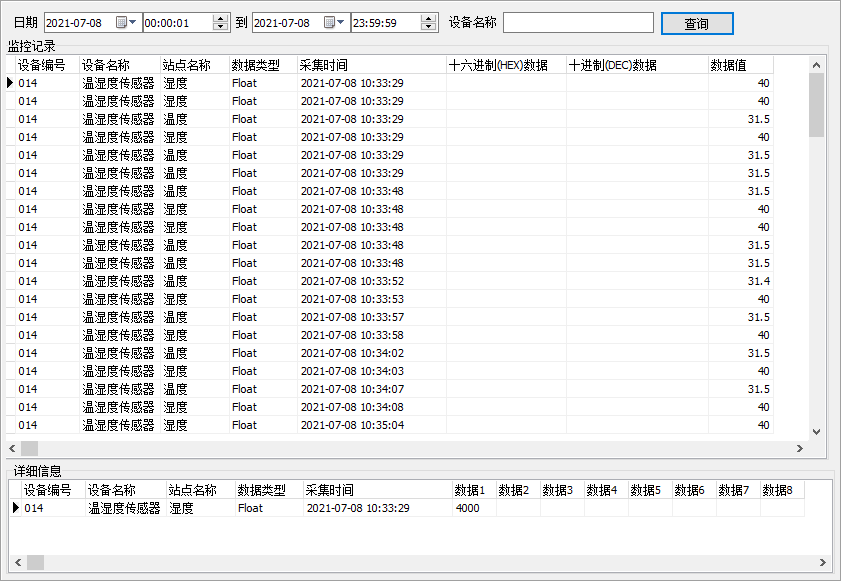
Task: Click 数据5 column header in 详细信息
Action: [650, 490]
